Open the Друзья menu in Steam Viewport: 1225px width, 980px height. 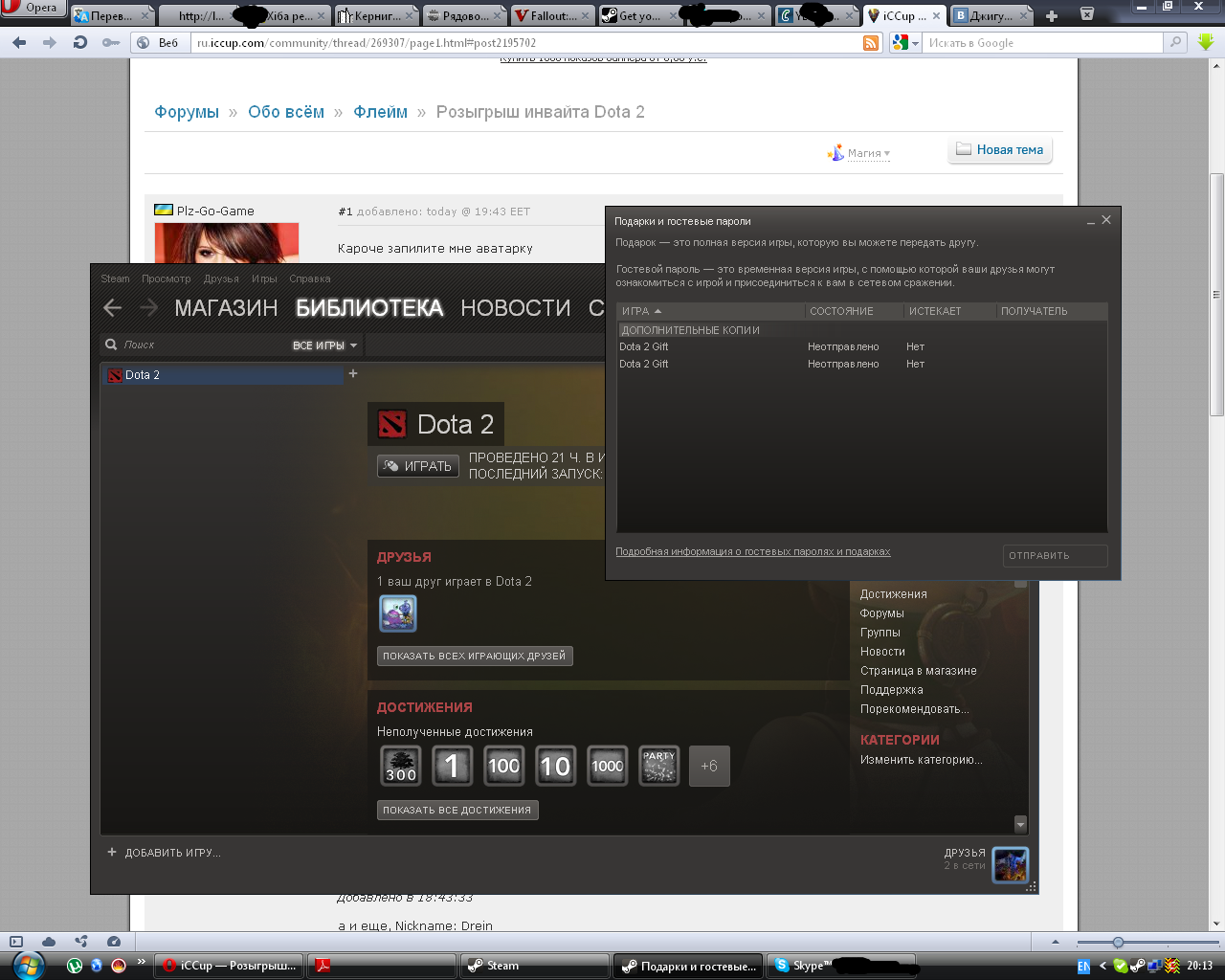pos(221,278)
